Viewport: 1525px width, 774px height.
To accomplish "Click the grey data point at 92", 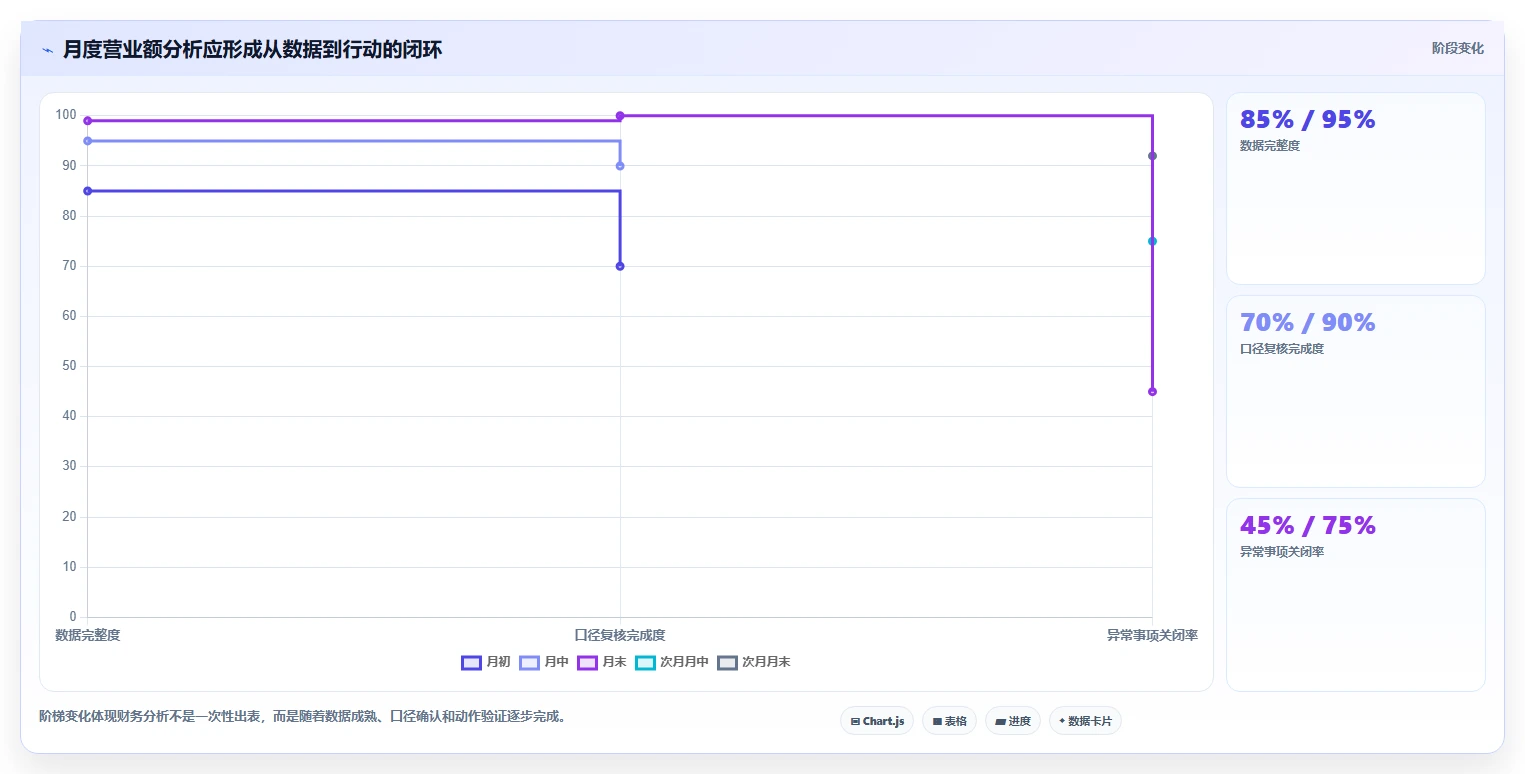I will [1152, 156].
